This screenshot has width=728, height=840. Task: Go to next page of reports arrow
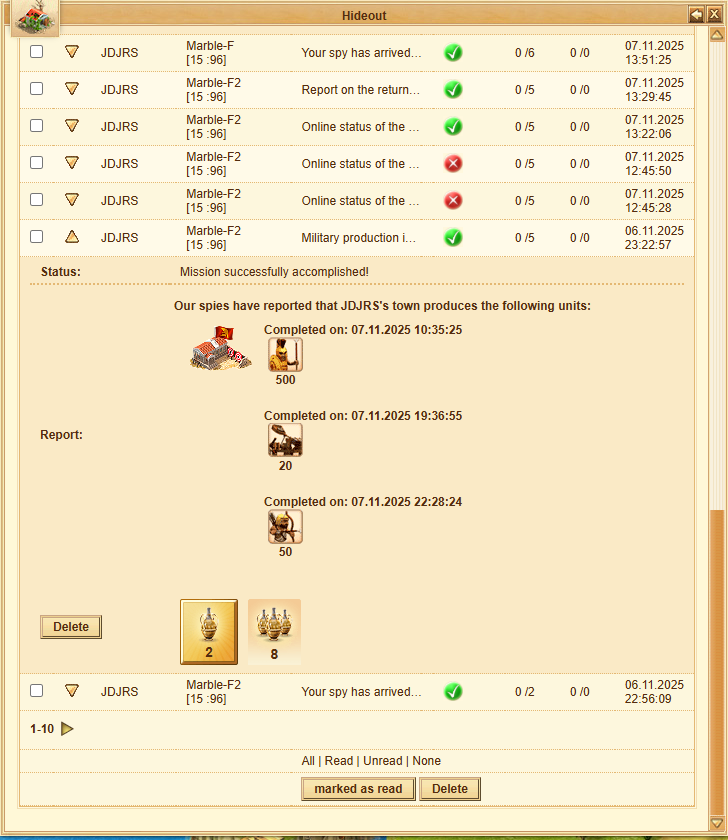[x=67, y=729]
